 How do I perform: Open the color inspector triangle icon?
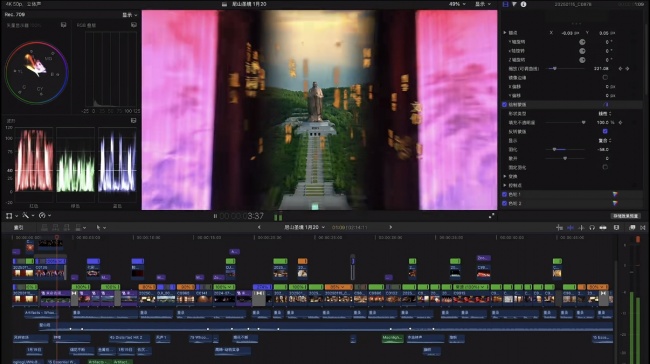(514, 4)
